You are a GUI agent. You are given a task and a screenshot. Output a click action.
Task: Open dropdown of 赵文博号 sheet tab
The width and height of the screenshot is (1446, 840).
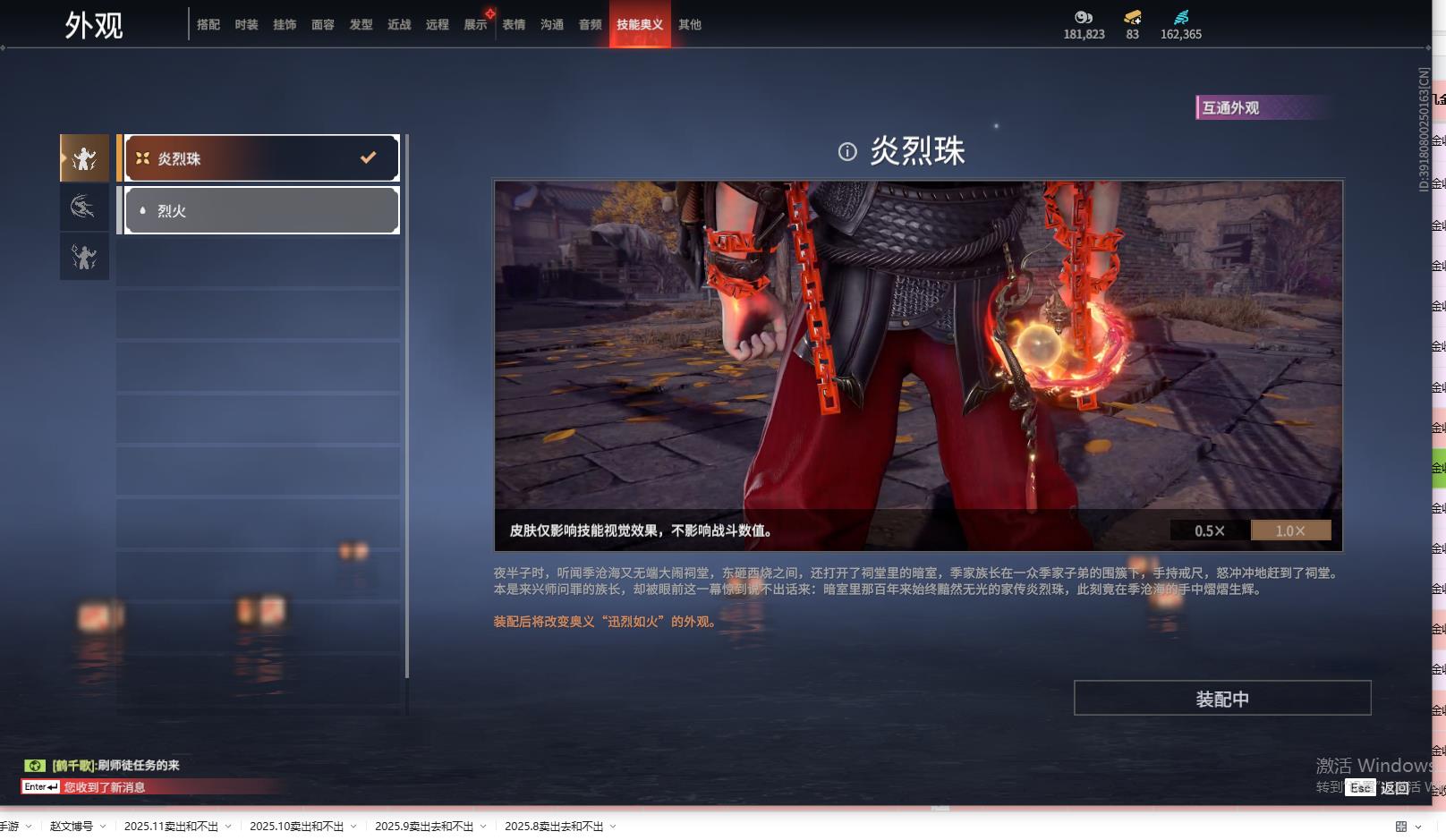click(103, 827)
